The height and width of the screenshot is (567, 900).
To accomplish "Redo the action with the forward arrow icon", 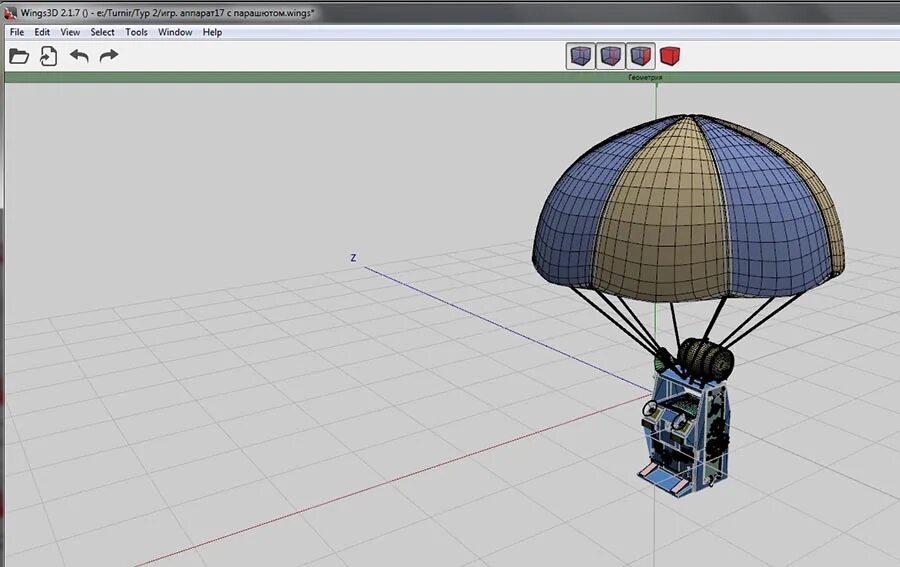I will [x=108, y=56].
